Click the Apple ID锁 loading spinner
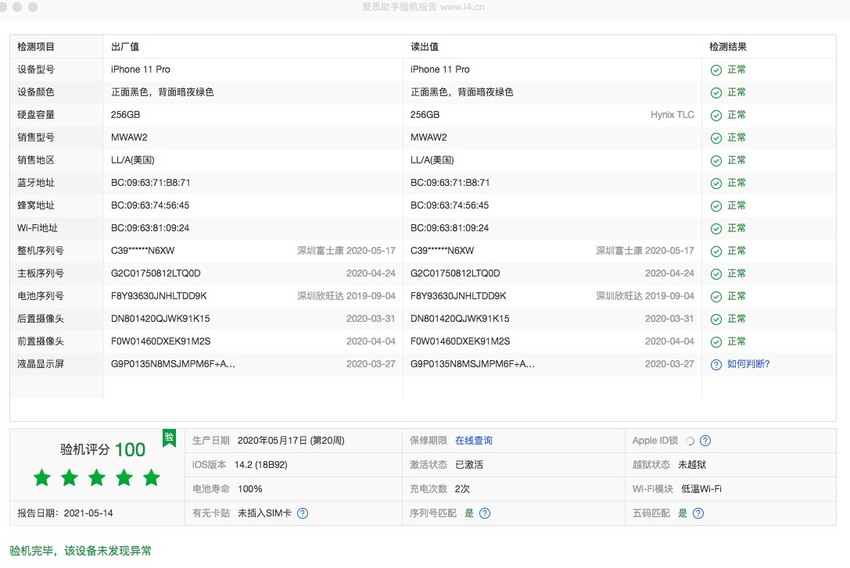 [x=690, y=441]
